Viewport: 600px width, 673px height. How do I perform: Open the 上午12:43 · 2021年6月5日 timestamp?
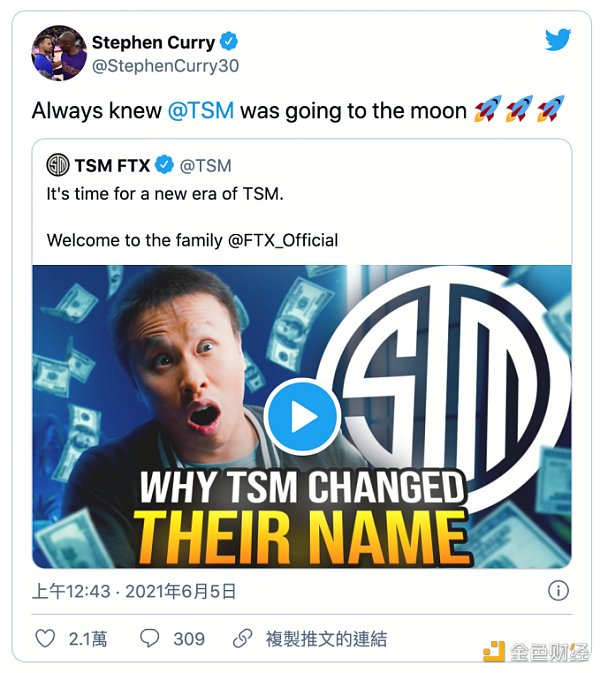coord(134,591)
